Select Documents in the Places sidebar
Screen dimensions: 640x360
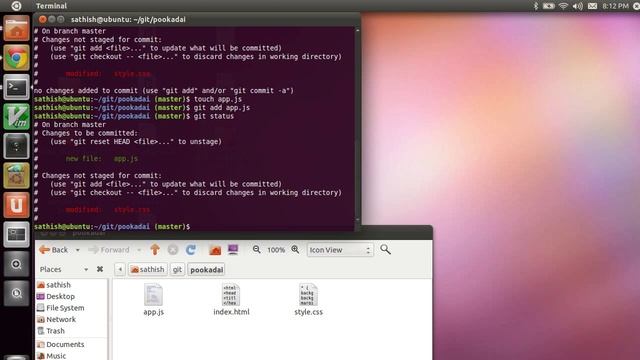pyautogui.click(x=60, y=344)
